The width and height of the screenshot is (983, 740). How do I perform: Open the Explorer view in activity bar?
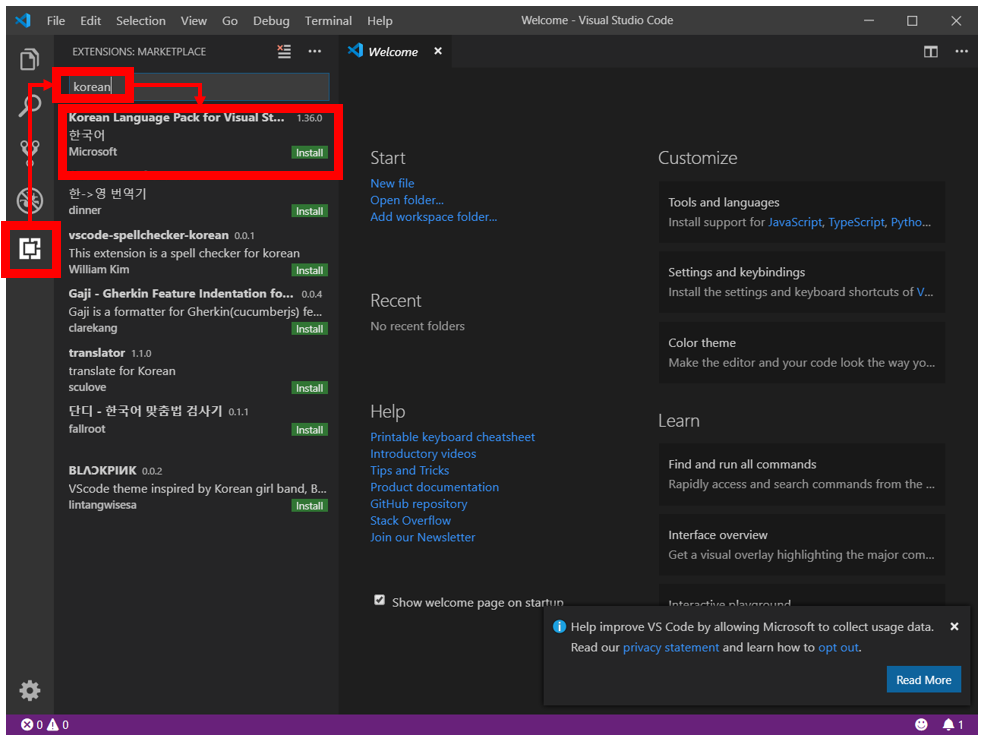(x=29, y=60)
